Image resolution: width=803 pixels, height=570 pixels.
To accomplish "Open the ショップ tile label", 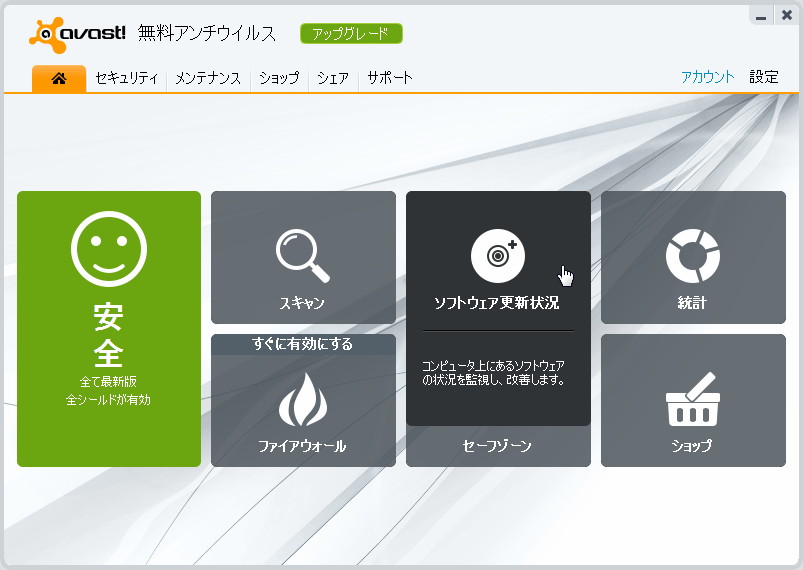I will coord(692,446).
